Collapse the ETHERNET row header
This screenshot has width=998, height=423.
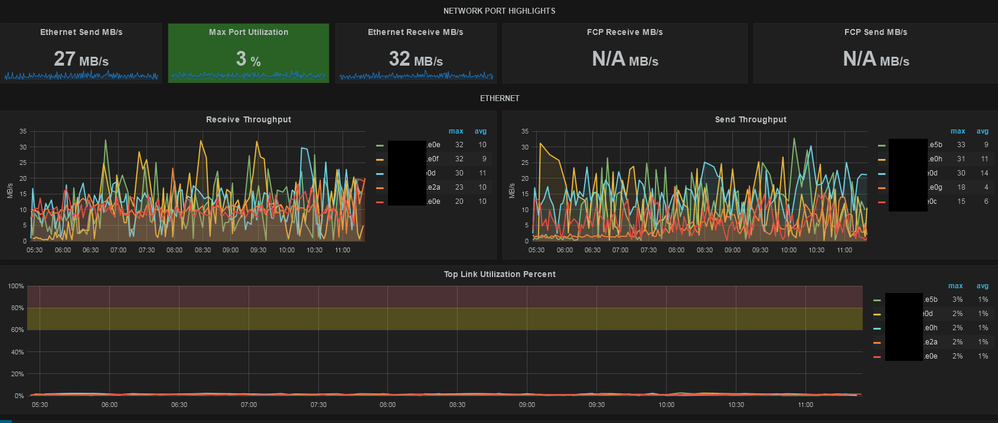coord(499,98)
